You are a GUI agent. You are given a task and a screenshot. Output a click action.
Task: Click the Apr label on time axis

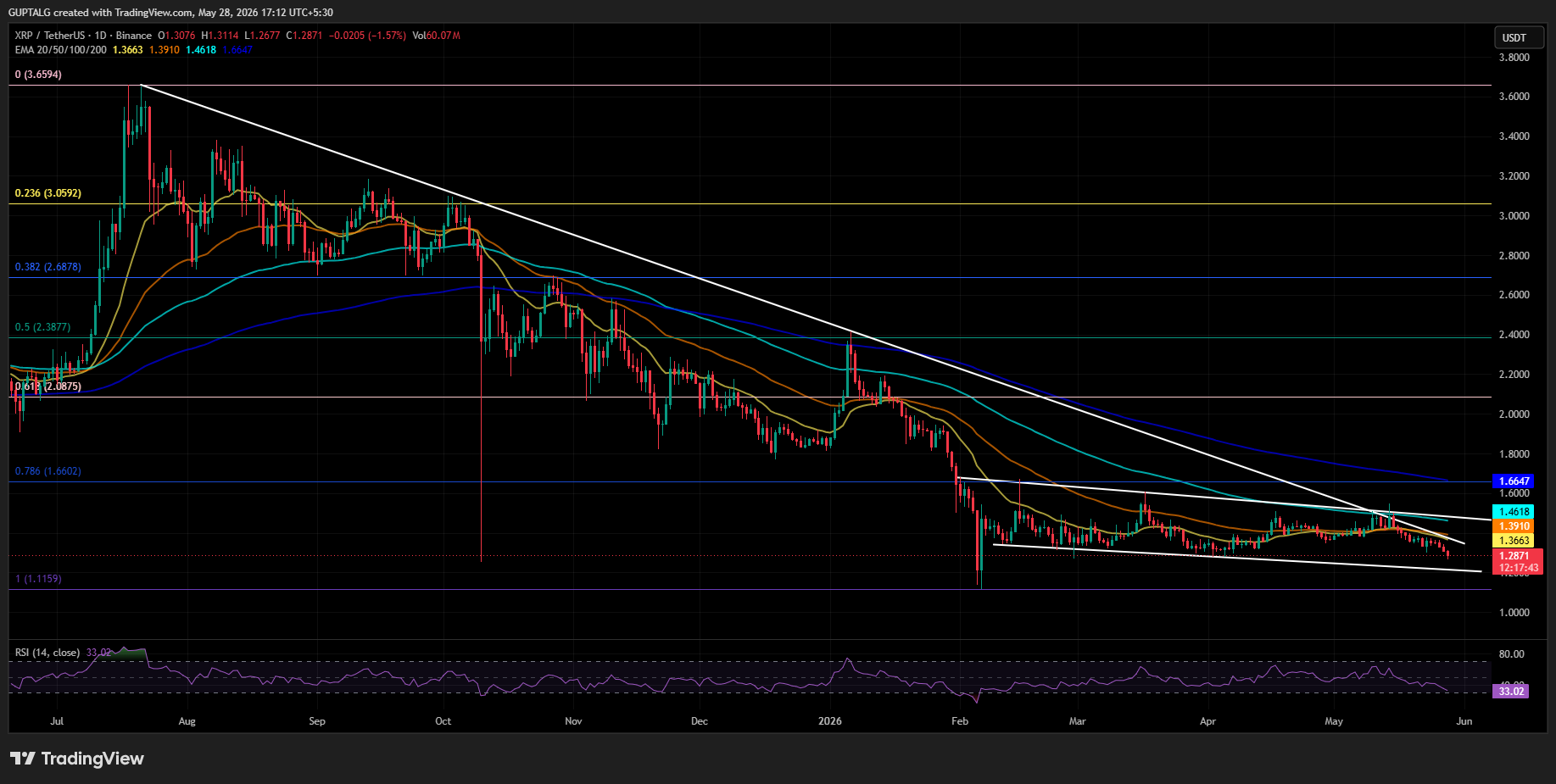[1207, 721]
